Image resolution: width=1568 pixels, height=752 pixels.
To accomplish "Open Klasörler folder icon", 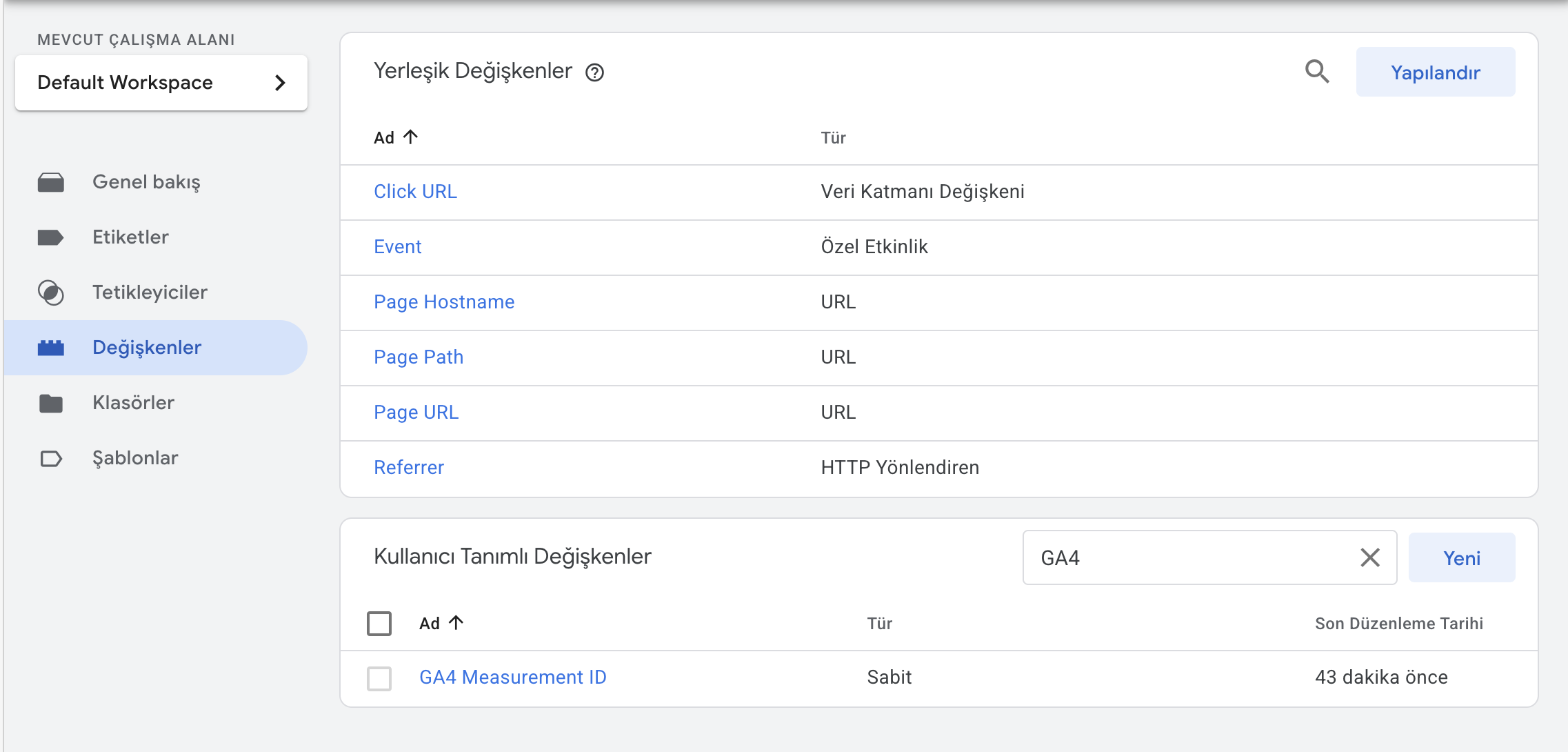I will pos(50,403).
